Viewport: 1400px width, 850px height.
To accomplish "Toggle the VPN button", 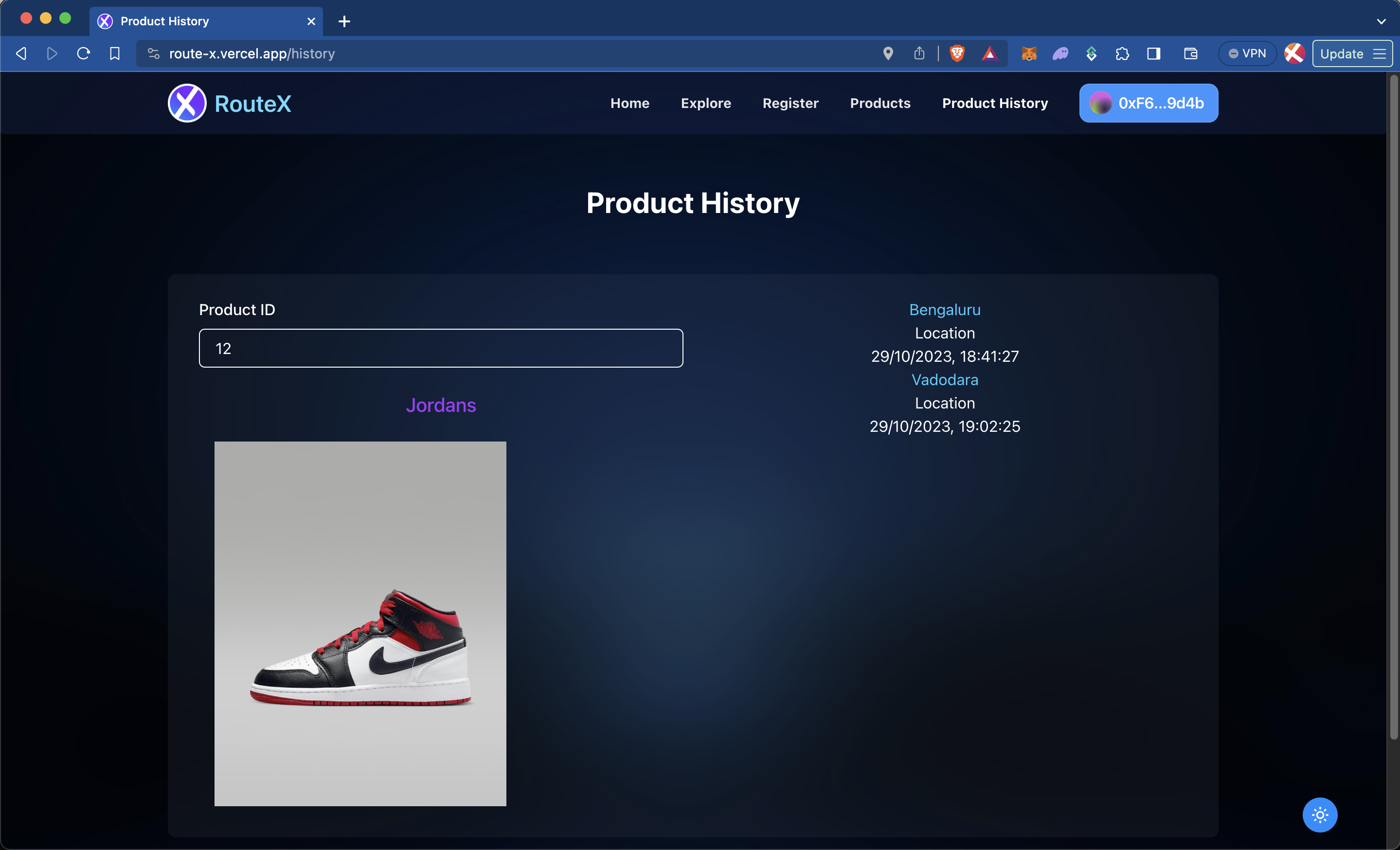I will click(x=1247, y=53).
